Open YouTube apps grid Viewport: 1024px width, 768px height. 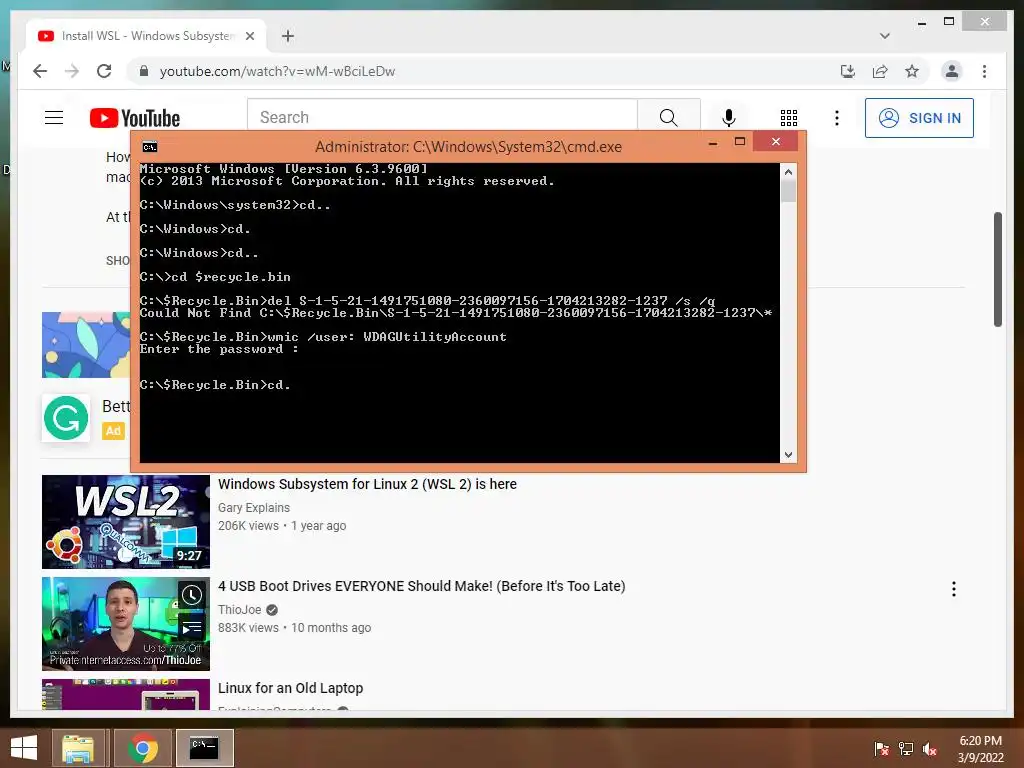tap(789, 118)
